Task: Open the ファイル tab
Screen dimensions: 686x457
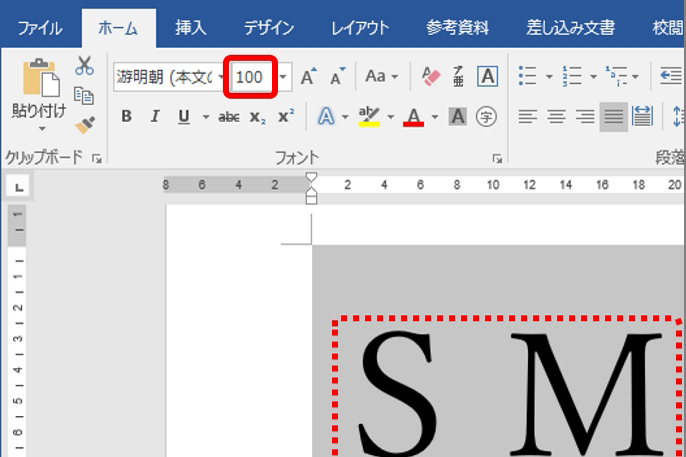Action: pyautogui.click(x=40, y=28)
